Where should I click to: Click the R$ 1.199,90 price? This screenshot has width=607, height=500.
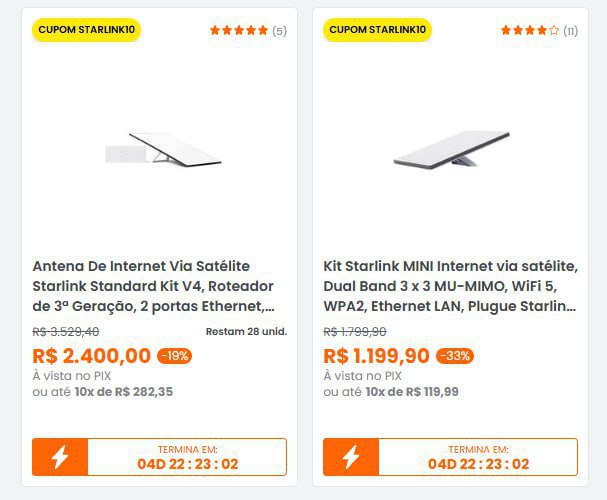tap(377, 356)
